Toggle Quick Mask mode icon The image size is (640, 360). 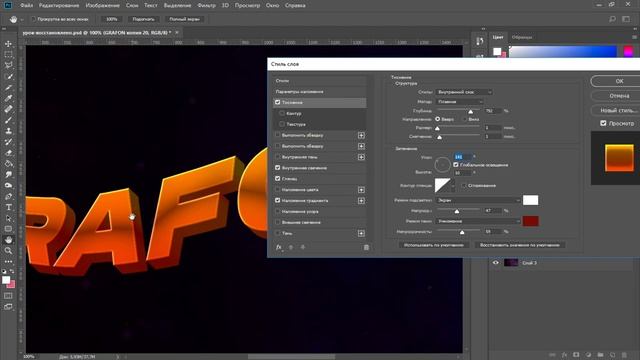pos(8,296)
